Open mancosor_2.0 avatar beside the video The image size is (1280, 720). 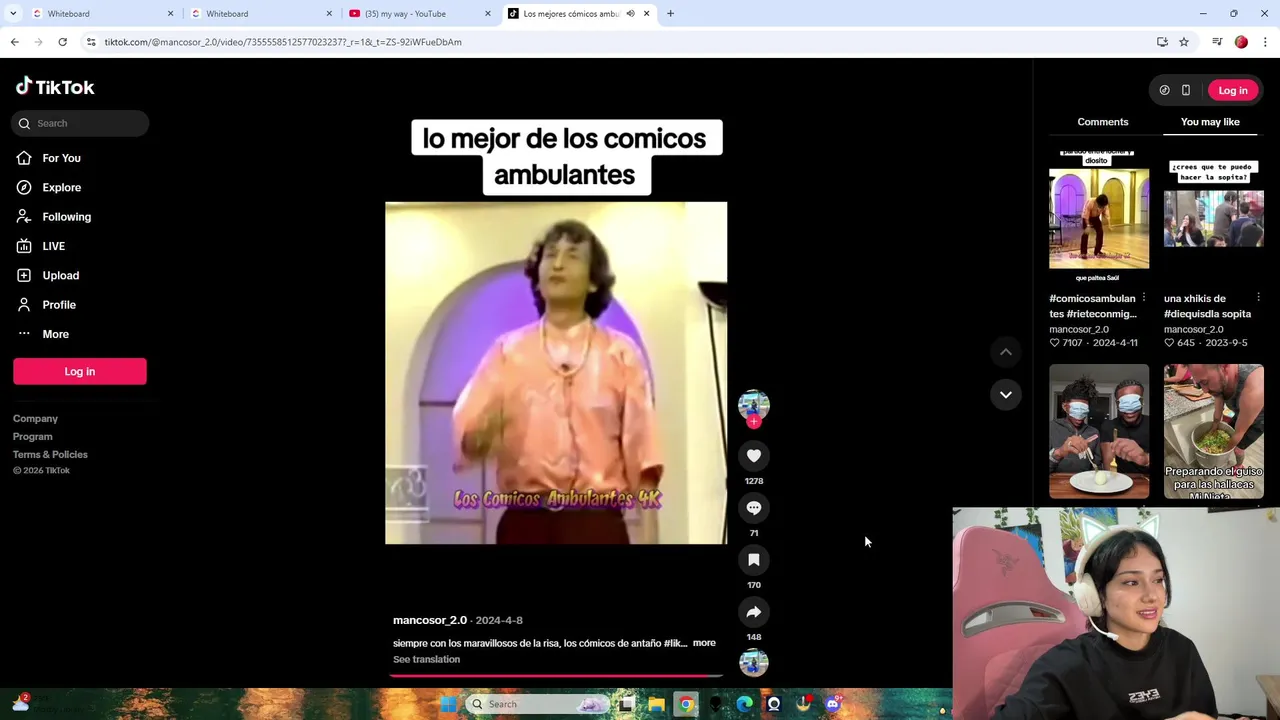[754, 404]
